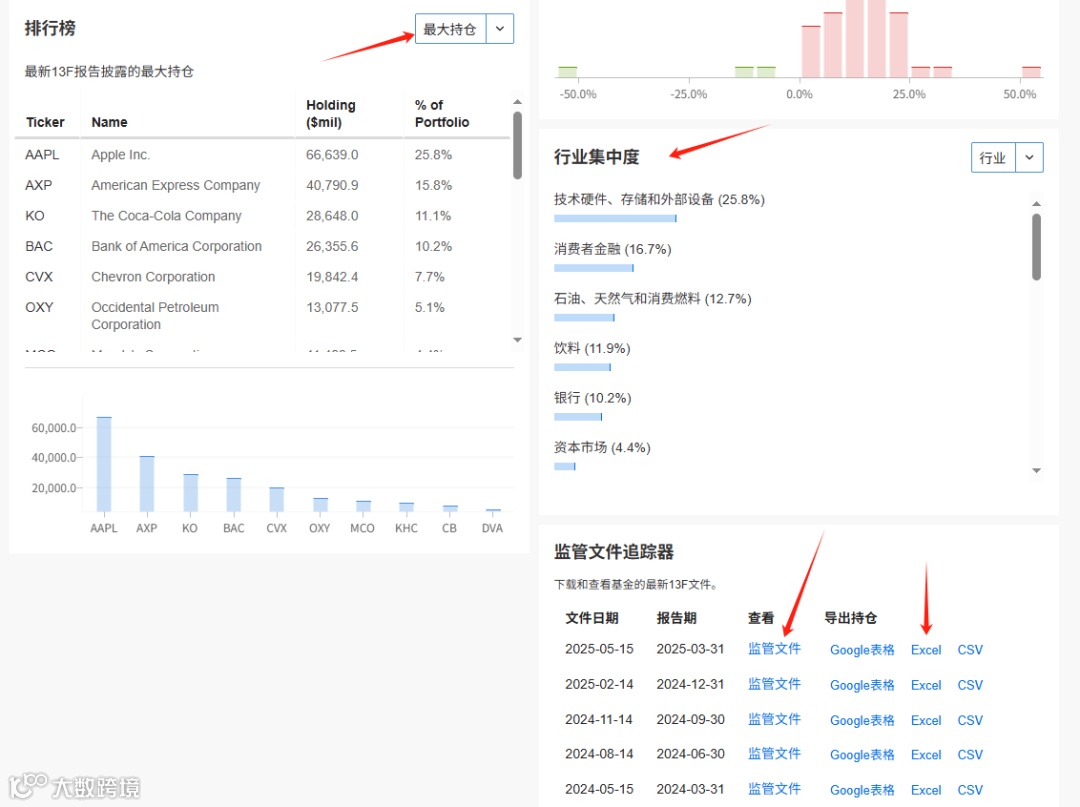1080x807 pixels.
Task: Open 监管文件 for 2024-08-14 filing
Action: pyautogui.click(x=774, y=753)
